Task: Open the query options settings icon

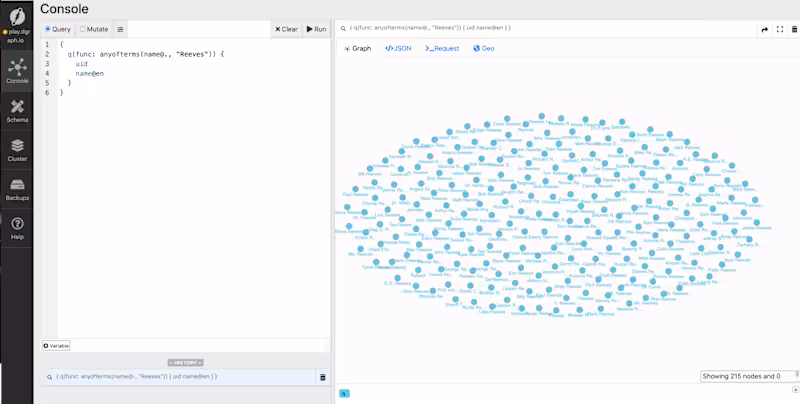Action: [x=120, y=30]
